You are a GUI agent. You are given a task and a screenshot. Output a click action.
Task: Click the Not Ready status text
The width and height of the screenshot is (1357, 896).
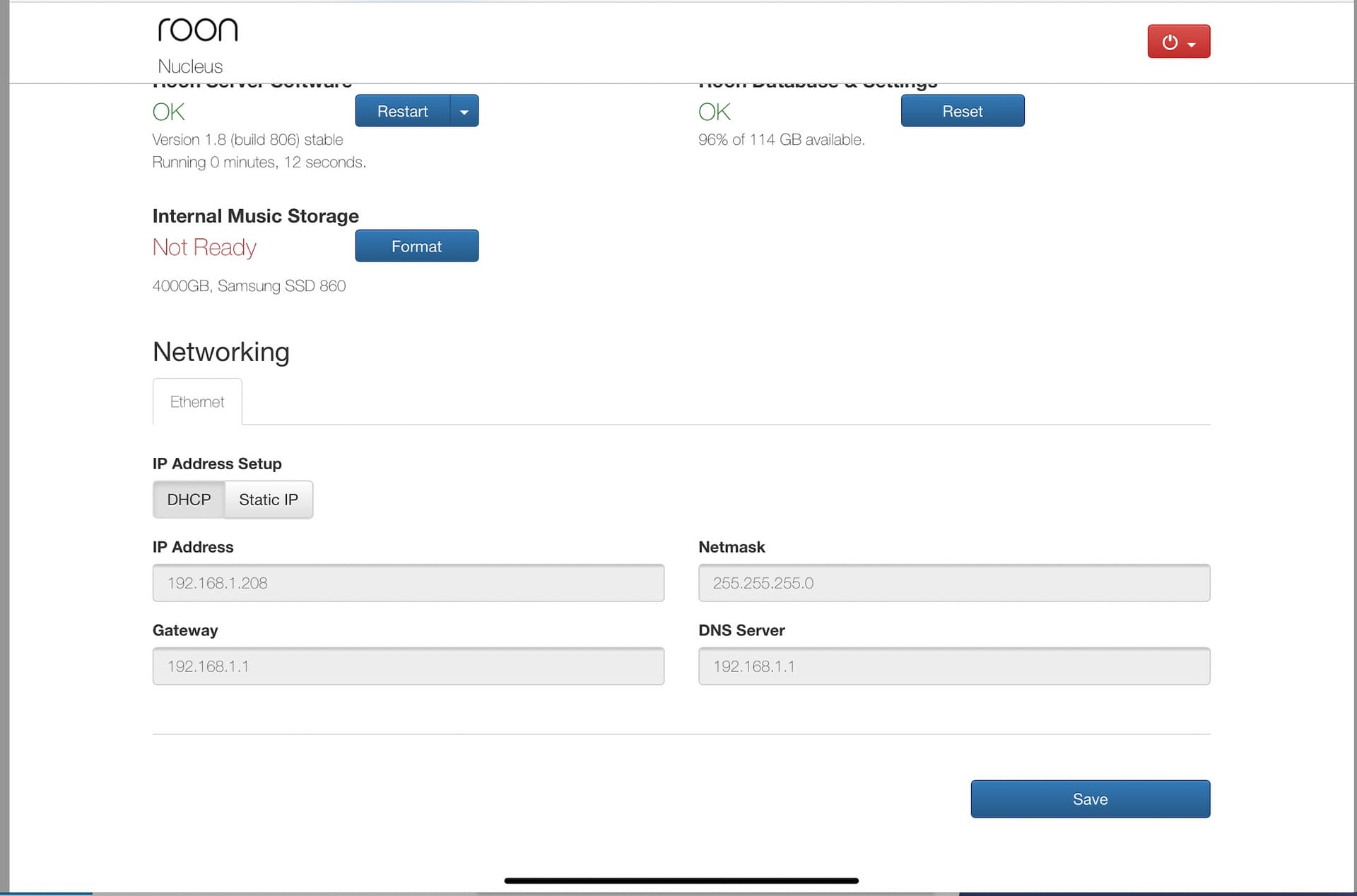(204, 247)
